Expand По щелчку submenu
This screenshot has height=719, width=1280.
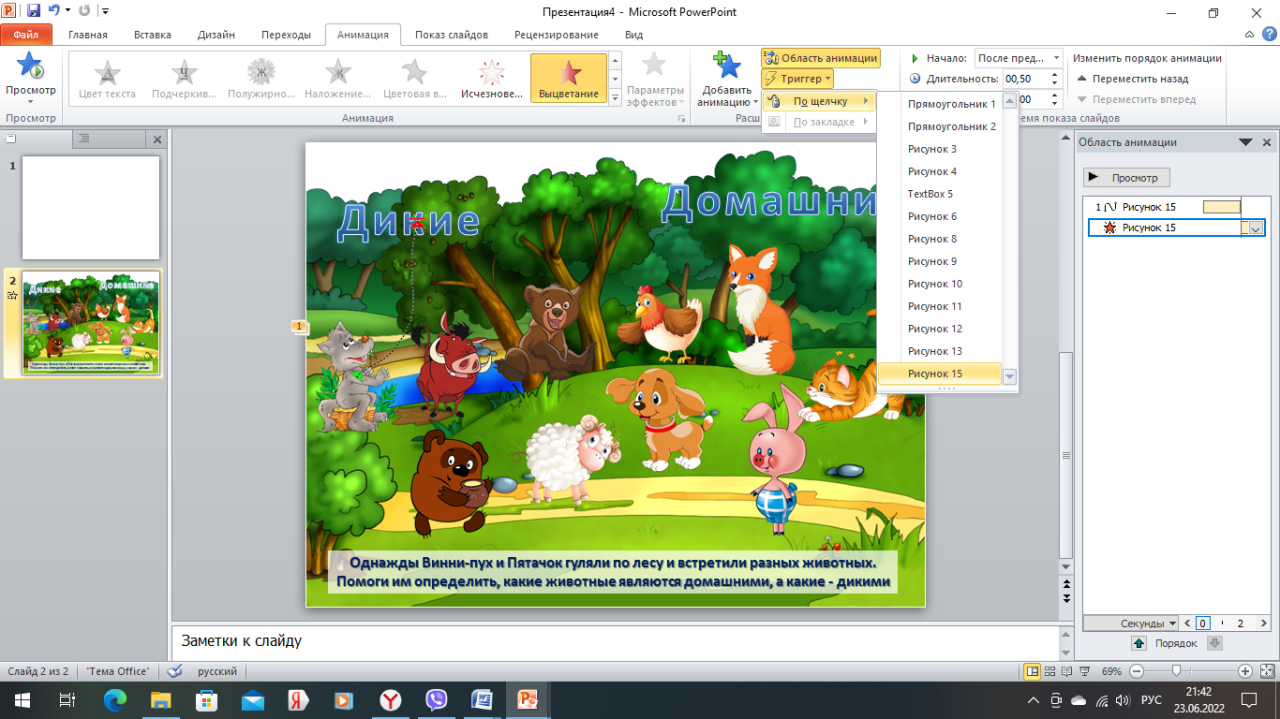click(x=819, y=101)
